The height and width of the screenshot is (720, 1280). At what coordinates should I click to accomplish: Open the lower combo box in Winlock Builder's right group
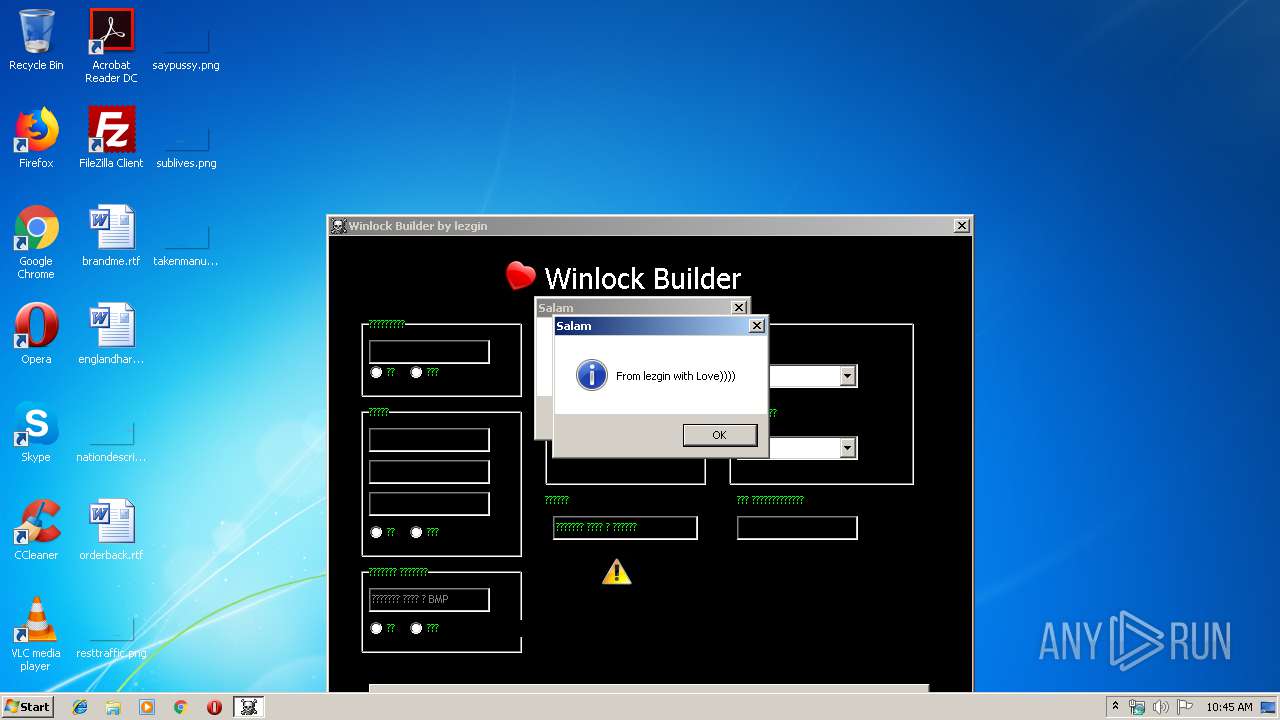[x=848, y=448]
